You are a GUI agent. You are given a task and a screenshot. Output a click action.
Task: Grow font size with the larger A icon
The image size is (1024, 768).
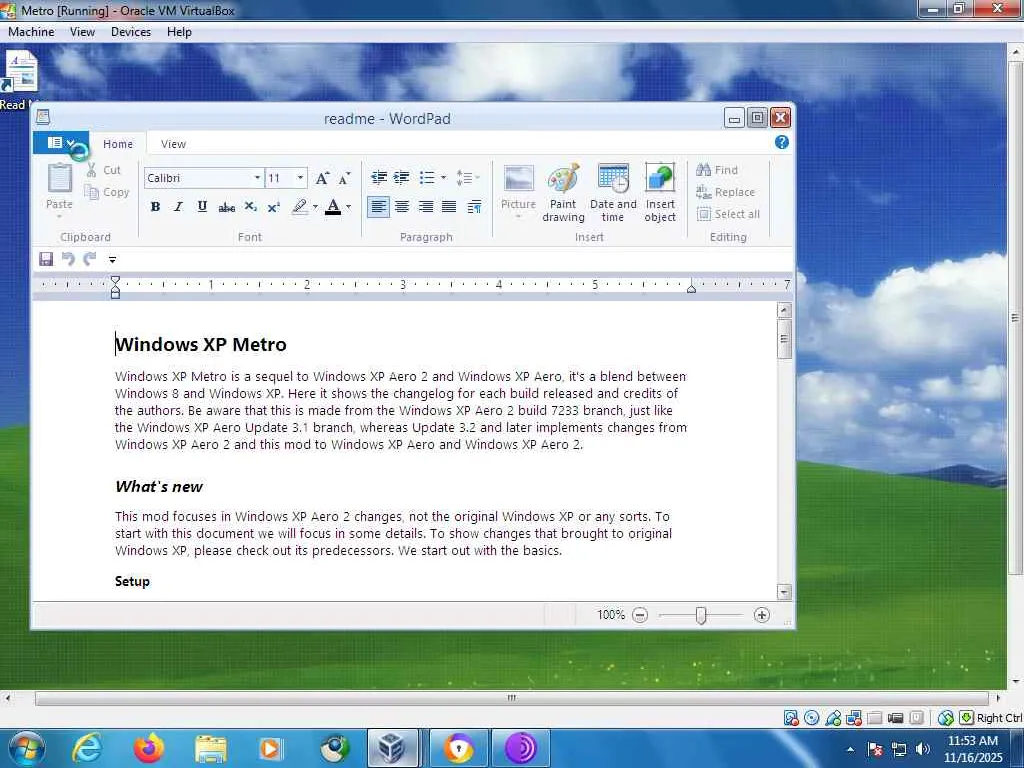322,178
